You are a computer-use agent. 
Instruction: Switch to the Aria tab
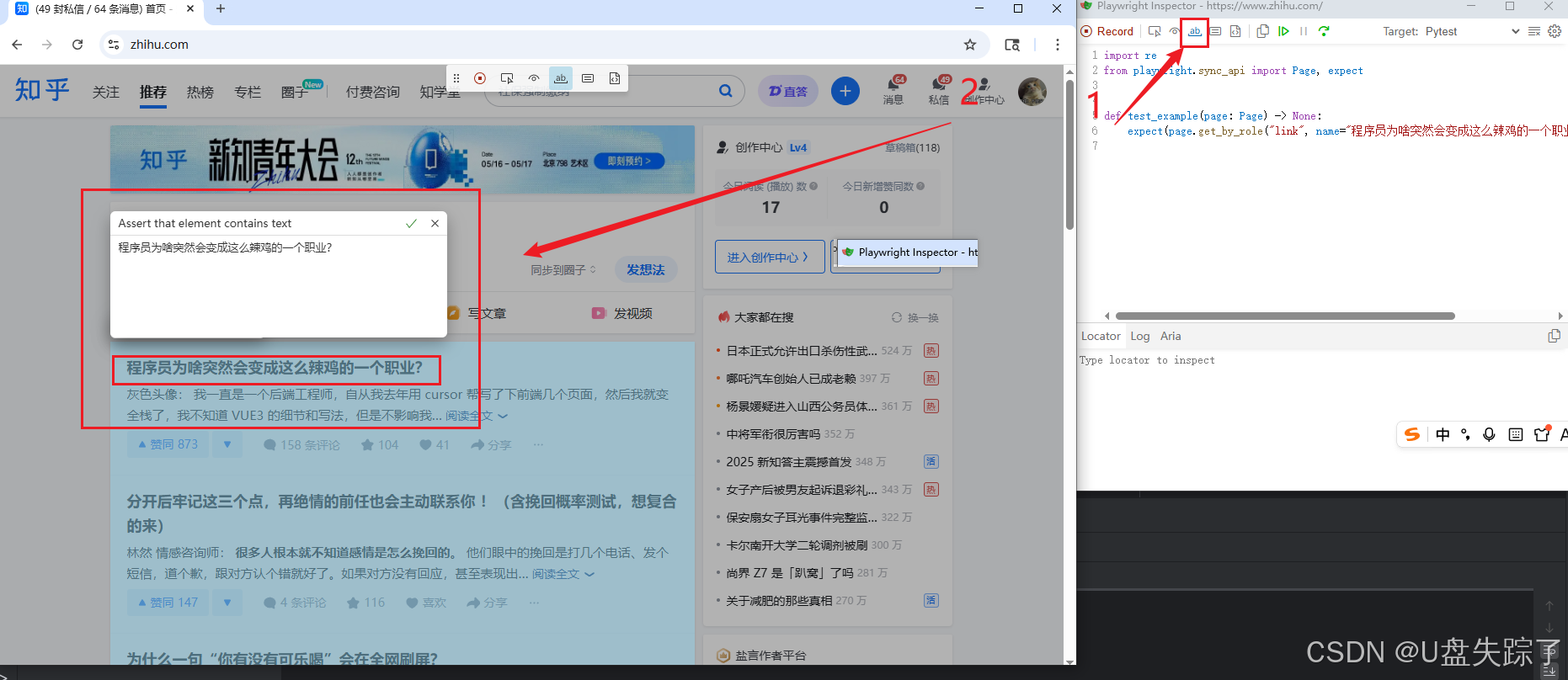1171,336
